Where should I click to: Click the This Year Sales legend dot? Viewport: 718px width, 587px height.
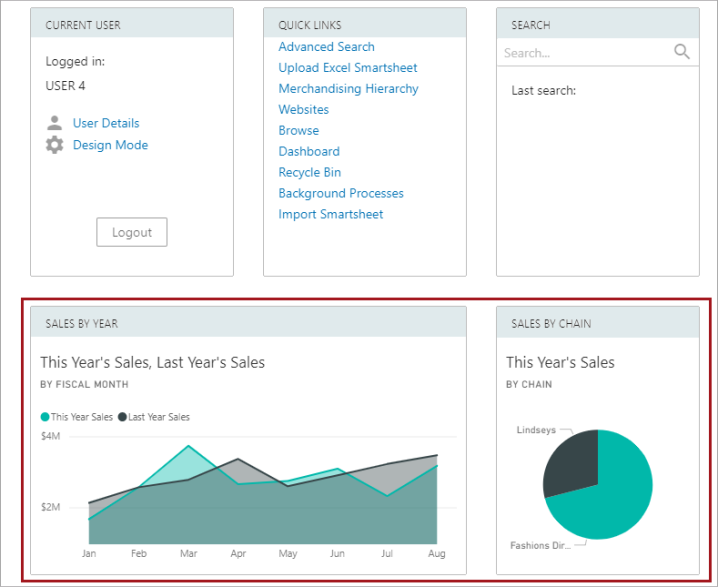(45, 417)
